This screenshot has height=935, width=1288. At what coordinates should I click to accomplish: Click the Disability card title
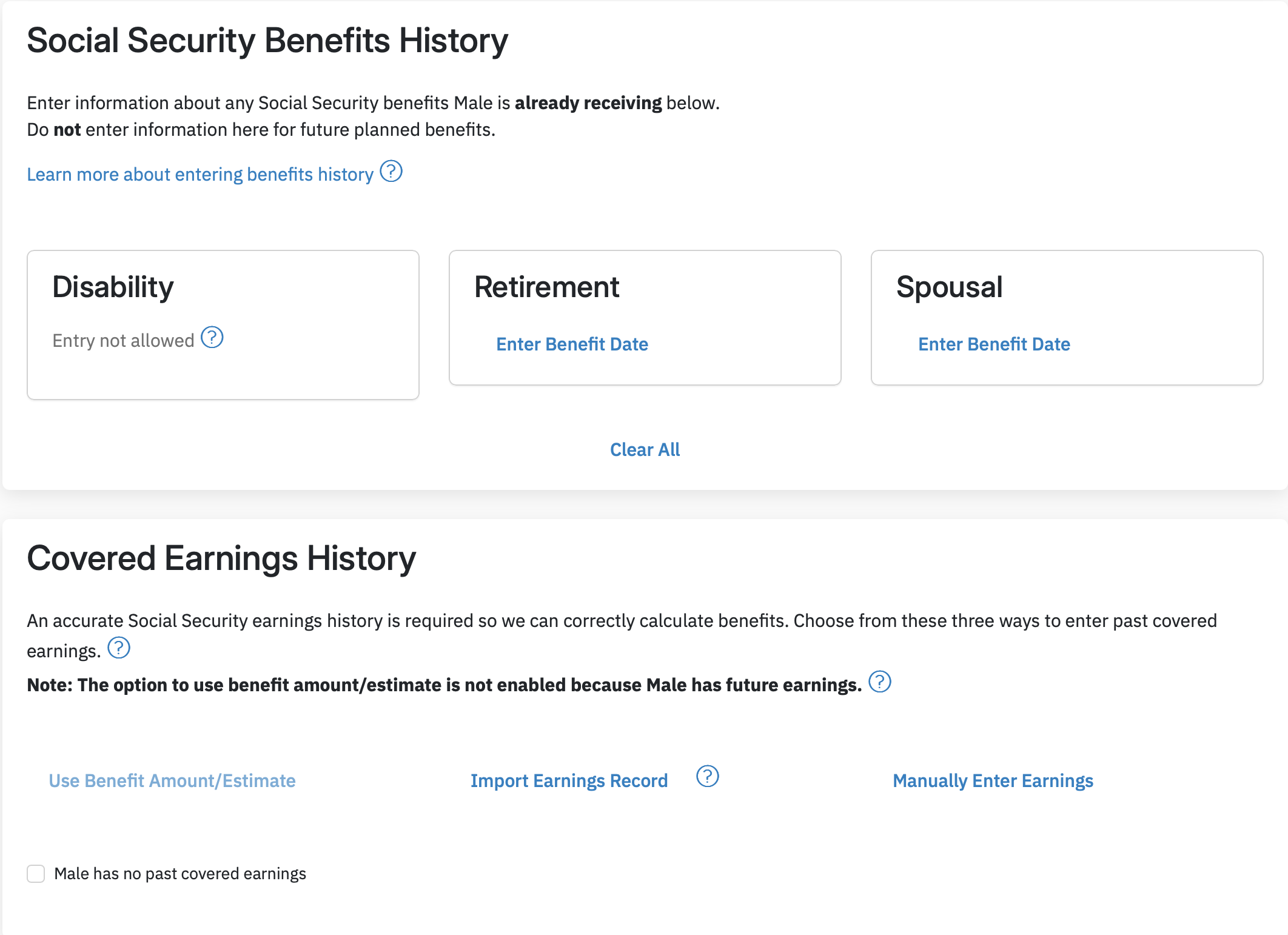[x=113, y=287]
